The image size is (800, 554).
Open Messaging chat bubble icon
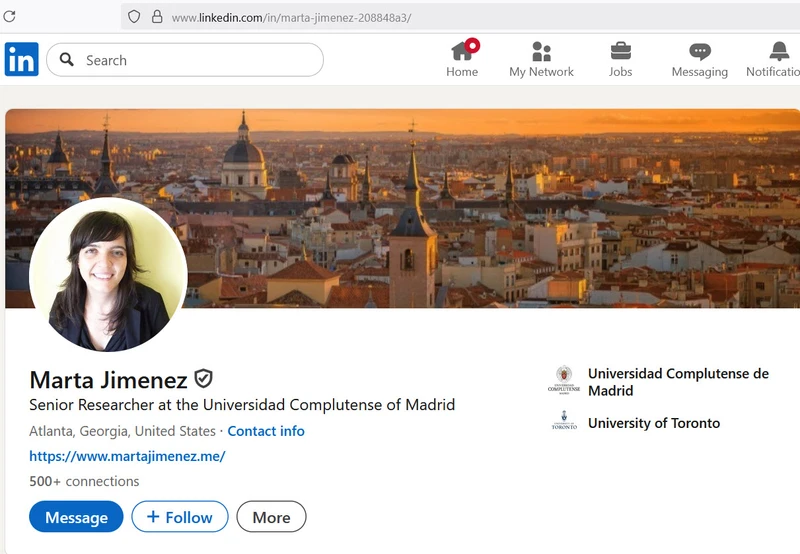point(699,51)
